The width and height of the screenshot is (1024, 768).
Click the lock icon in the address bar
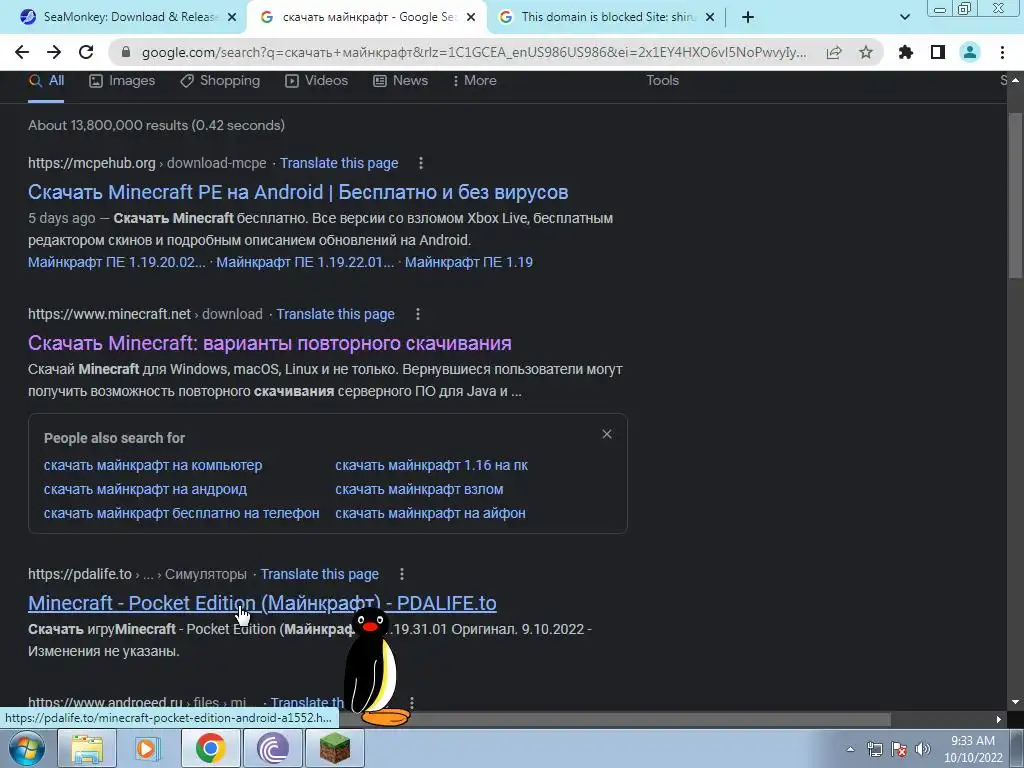coord(126,52)
